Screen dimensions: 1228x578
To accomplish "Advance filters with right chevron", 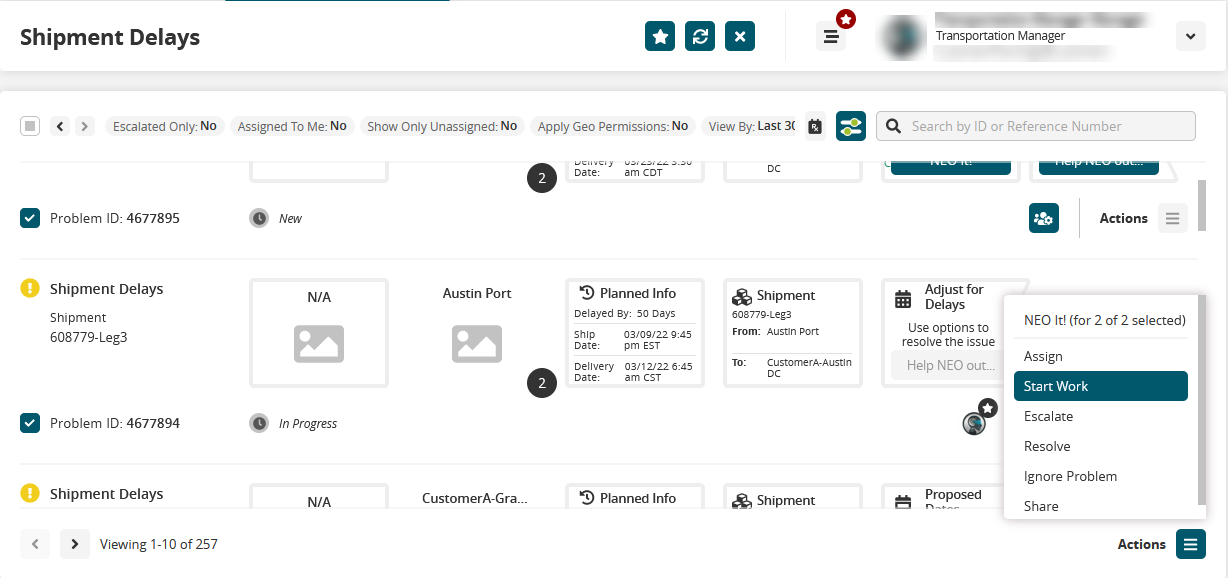I will [85, 126].
